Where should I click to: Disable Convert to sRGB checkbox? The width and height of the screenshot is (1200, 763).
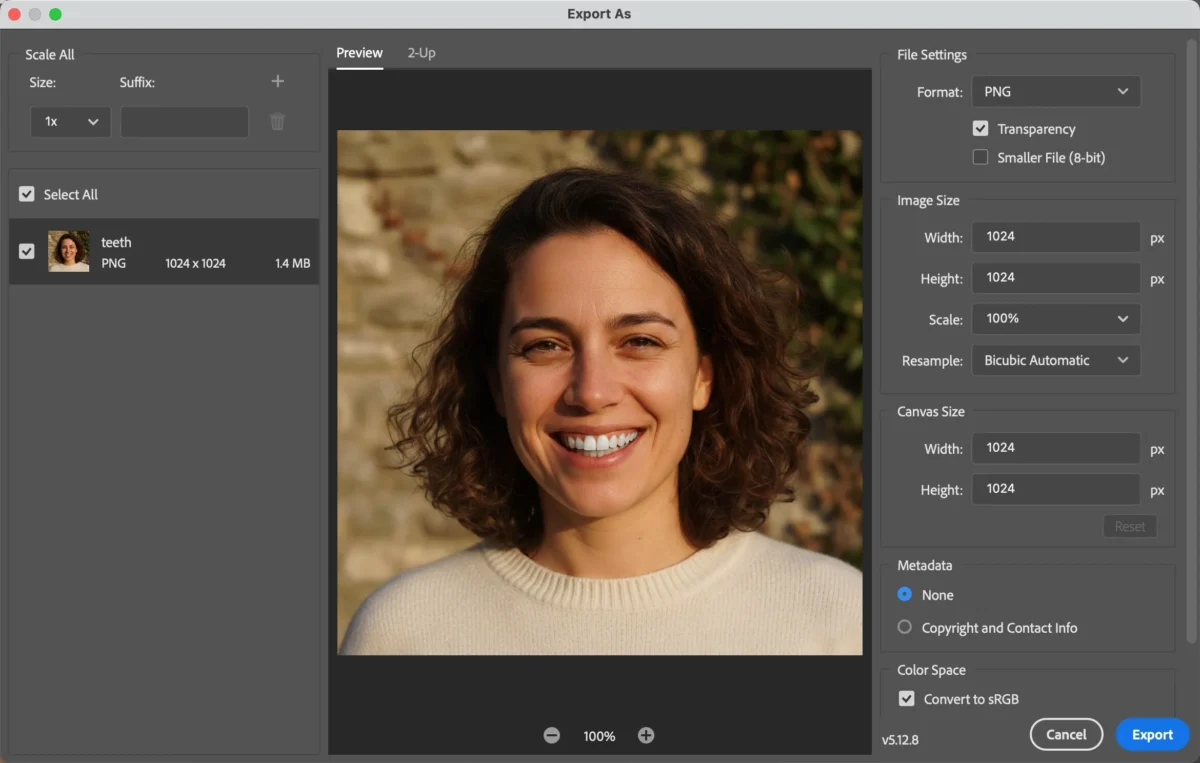(x=907, y=699)
